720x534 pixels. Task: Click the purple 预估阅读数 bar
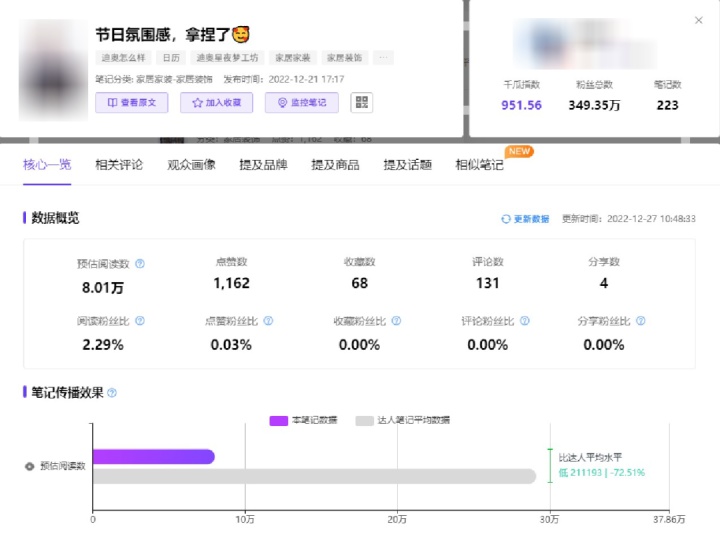pyautogui.click(x=153, y=456)
